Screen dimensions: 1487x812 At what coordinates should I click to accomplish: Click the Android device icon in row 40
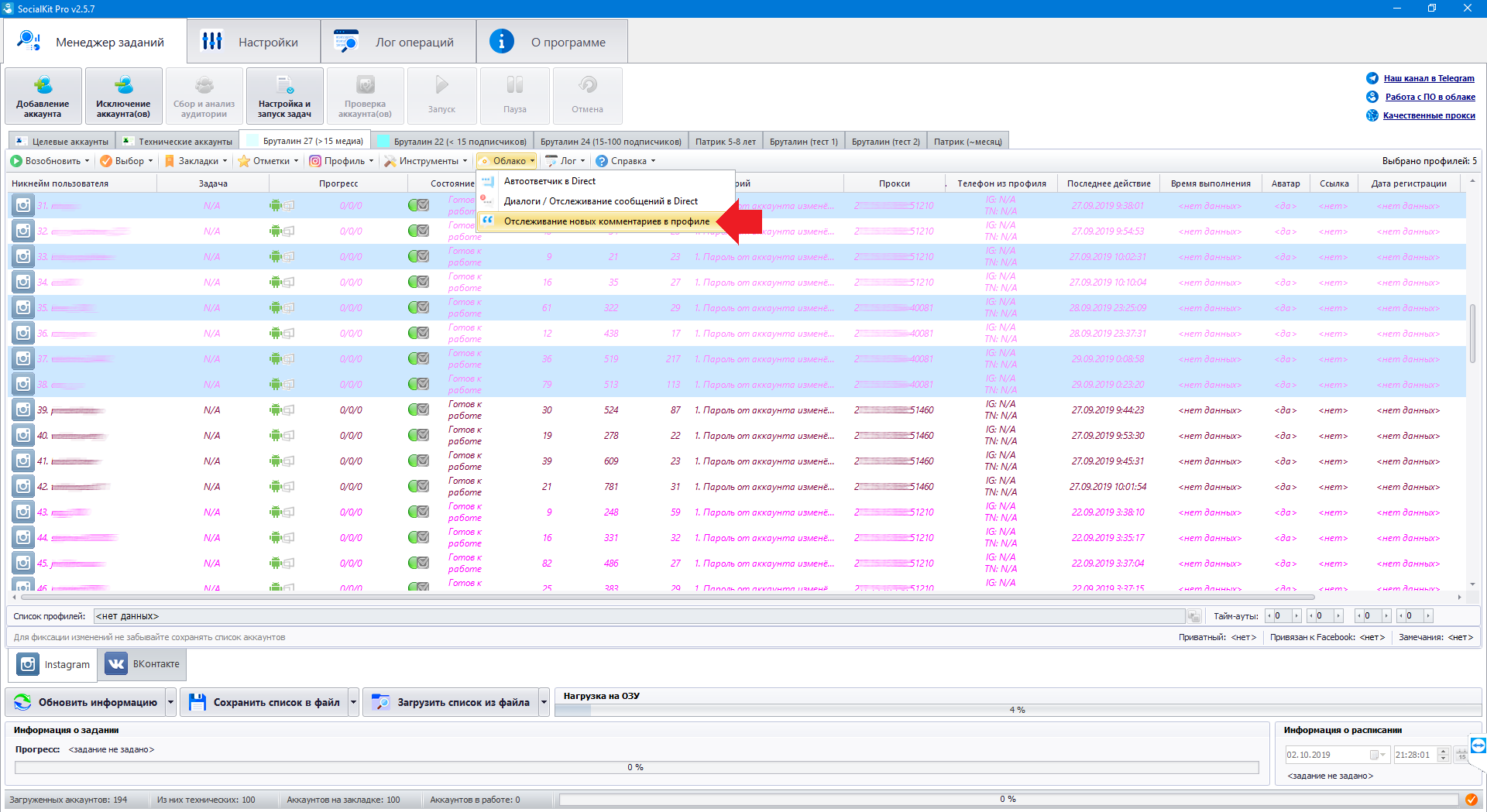tap(276, 436)
